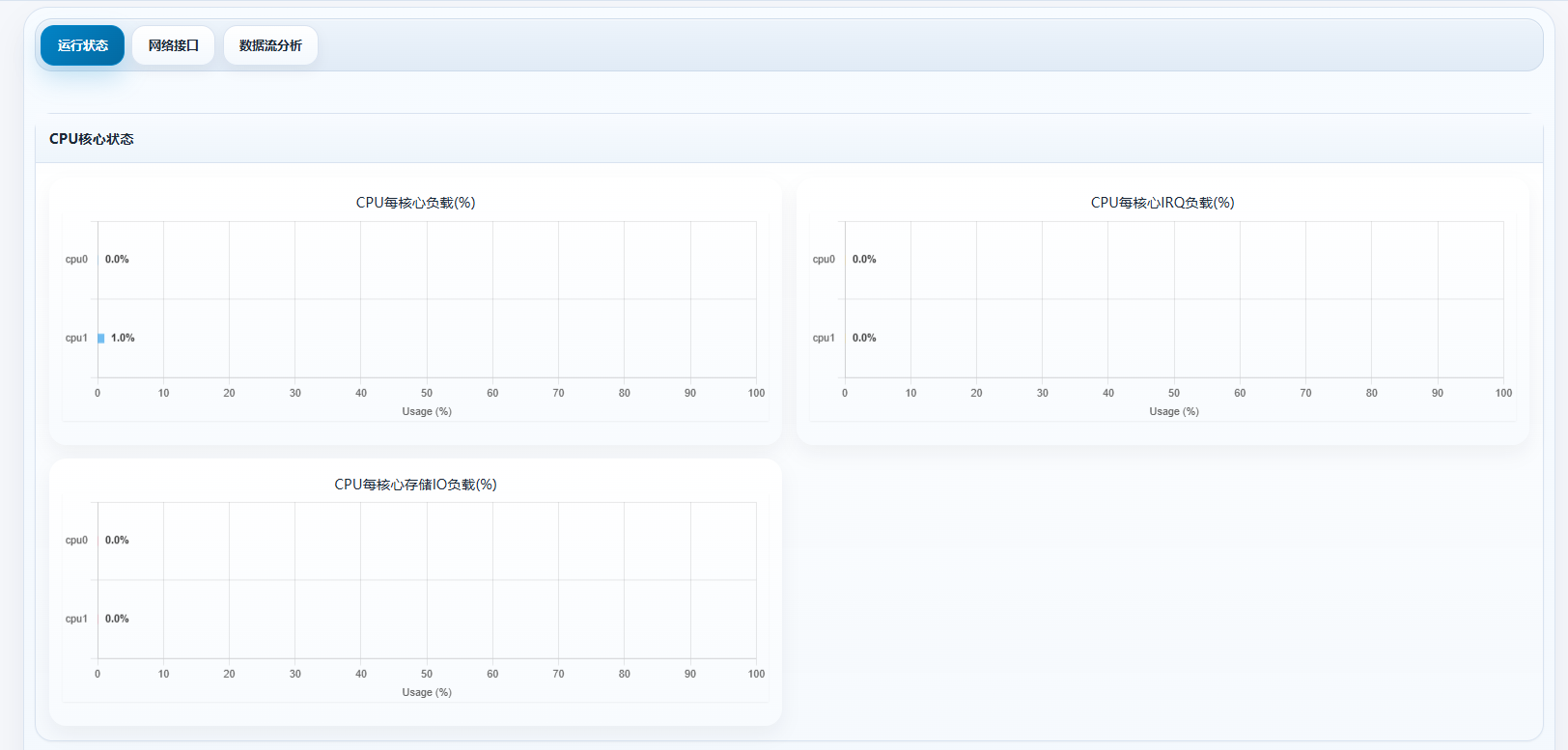Select cpu0 label in CPU每核心负载 chart
This screenshot has width=1568, height=750.
(76, 260)
